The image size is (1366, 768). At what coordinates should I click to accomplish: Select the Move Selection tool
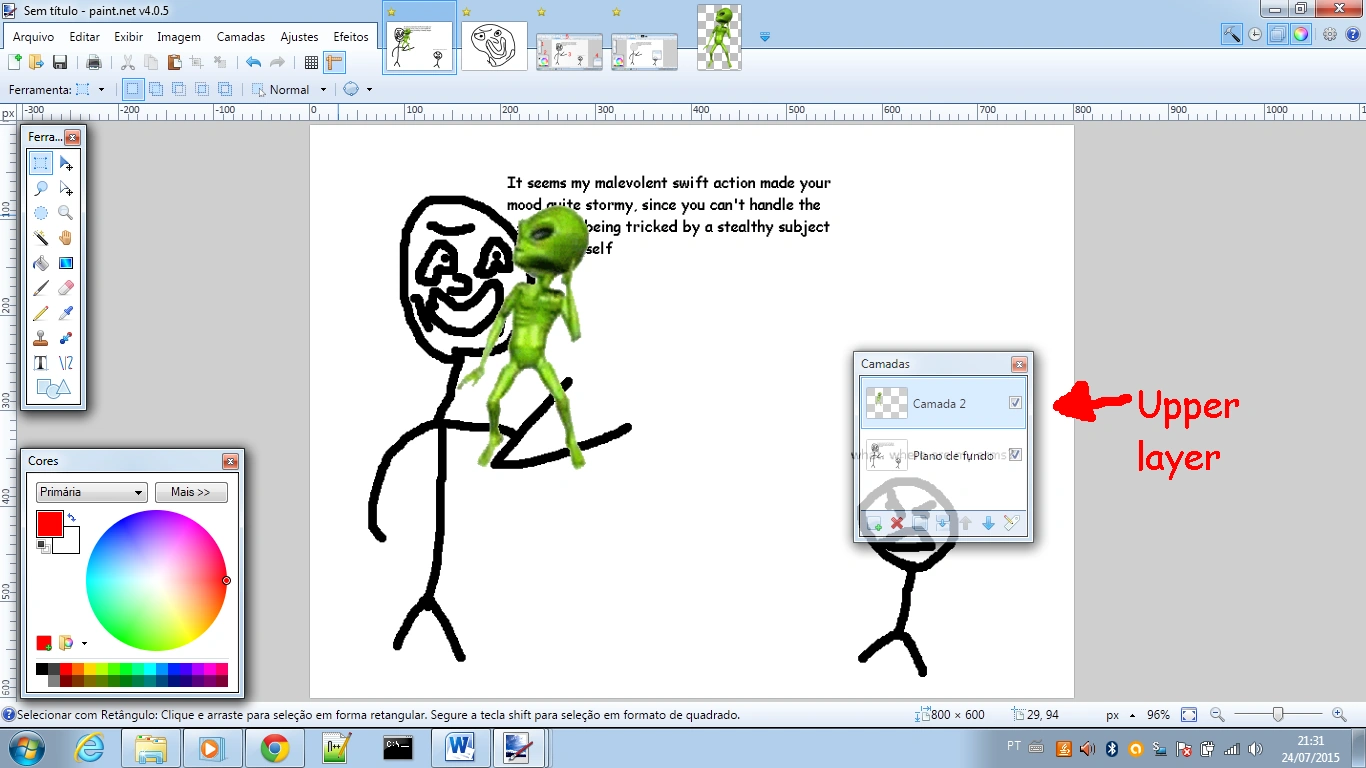66,188
